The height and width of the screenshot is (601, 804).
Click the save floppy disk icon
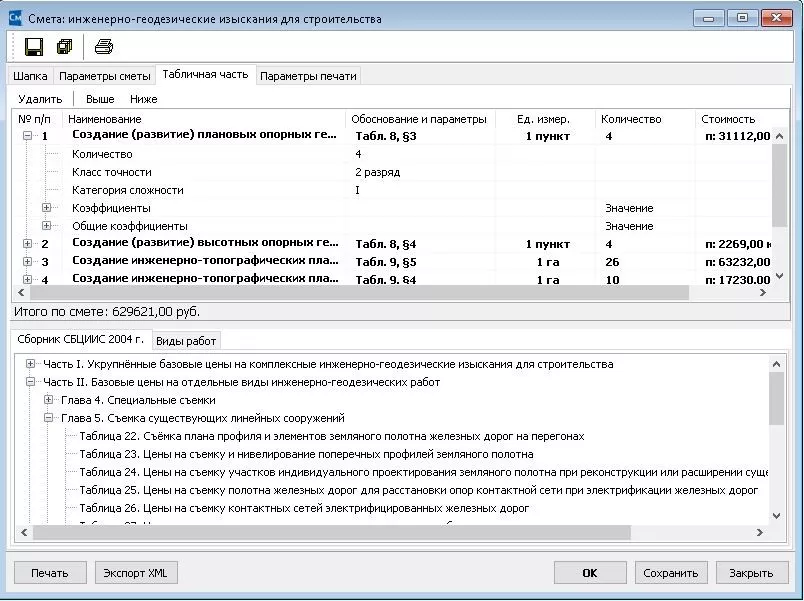coord(33,46)
